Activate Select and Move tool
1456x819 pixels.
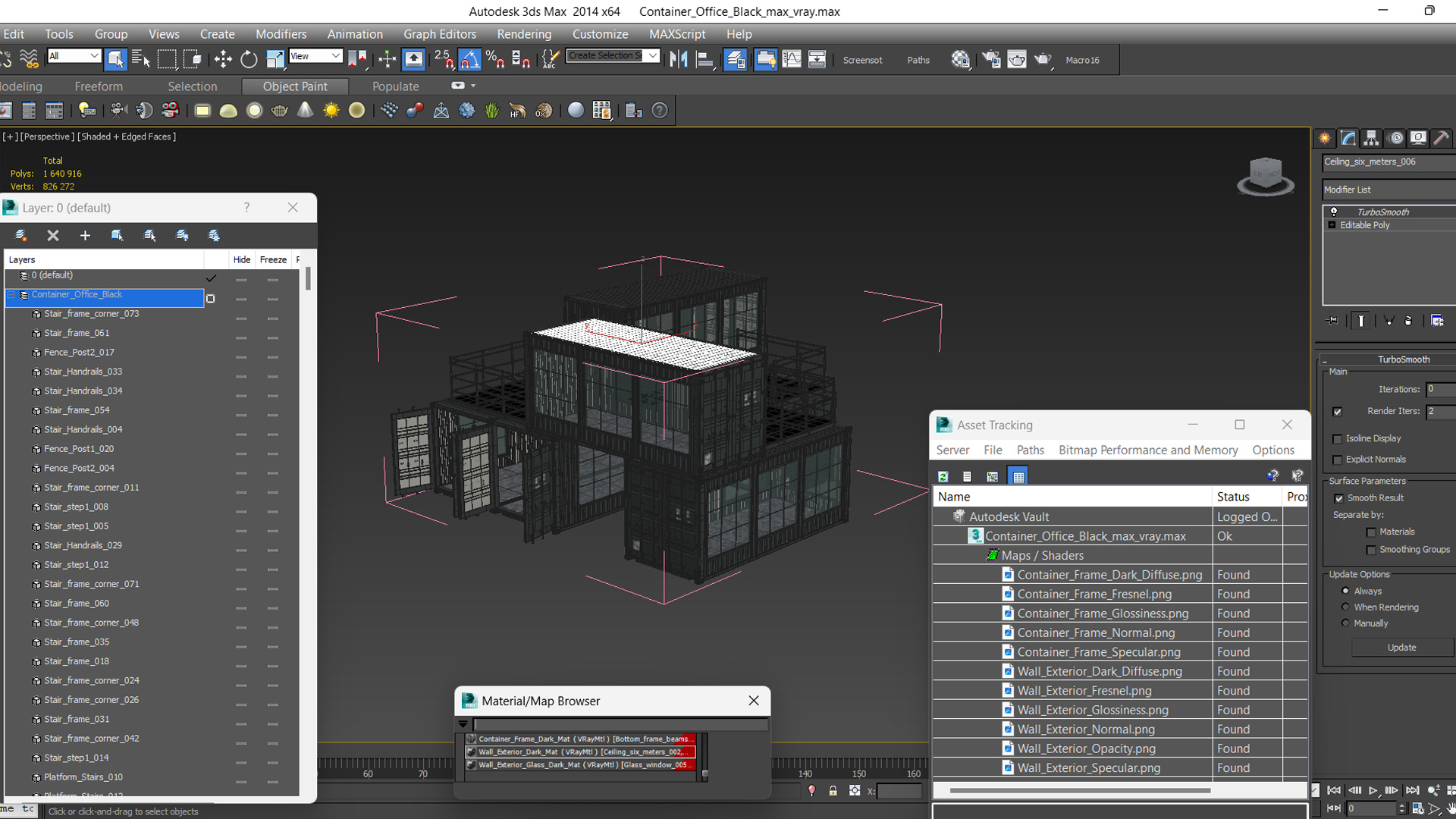coord(223,59)
